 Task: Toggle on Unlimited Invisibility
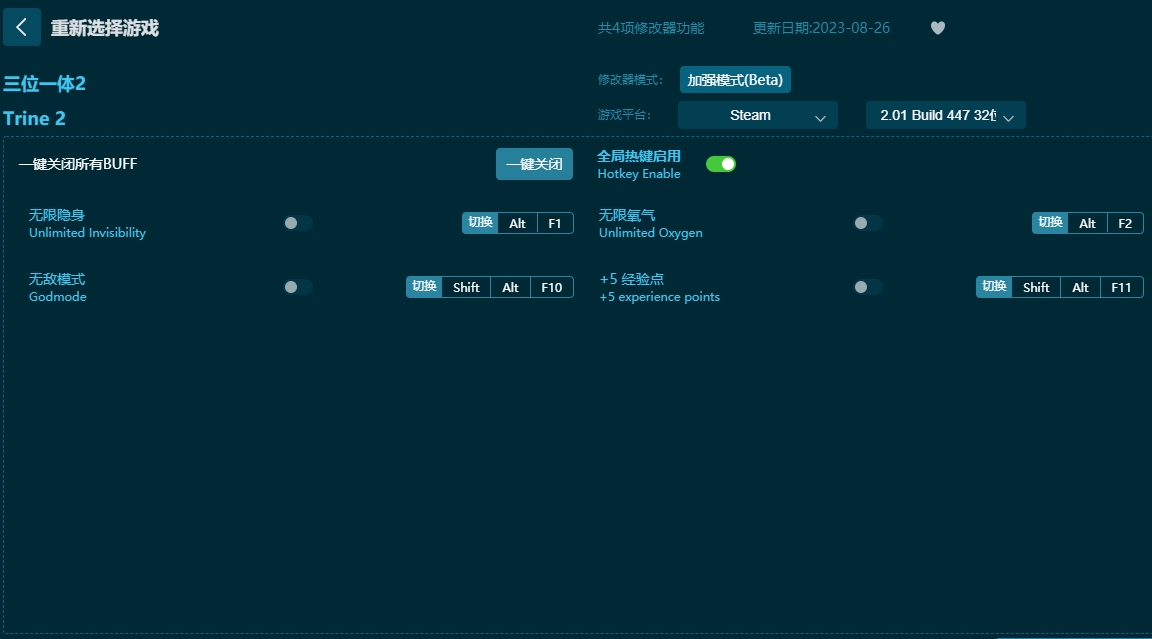coord(298,223)
